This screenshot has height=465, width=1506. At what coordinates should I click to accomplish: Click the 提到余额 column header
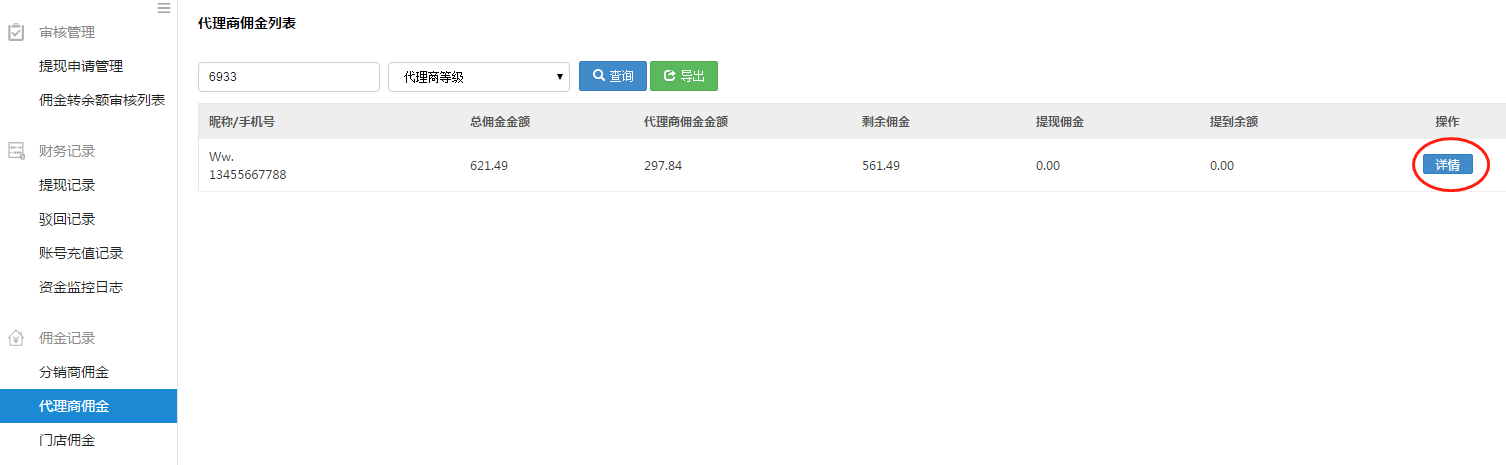click(x=1234, y=122)
